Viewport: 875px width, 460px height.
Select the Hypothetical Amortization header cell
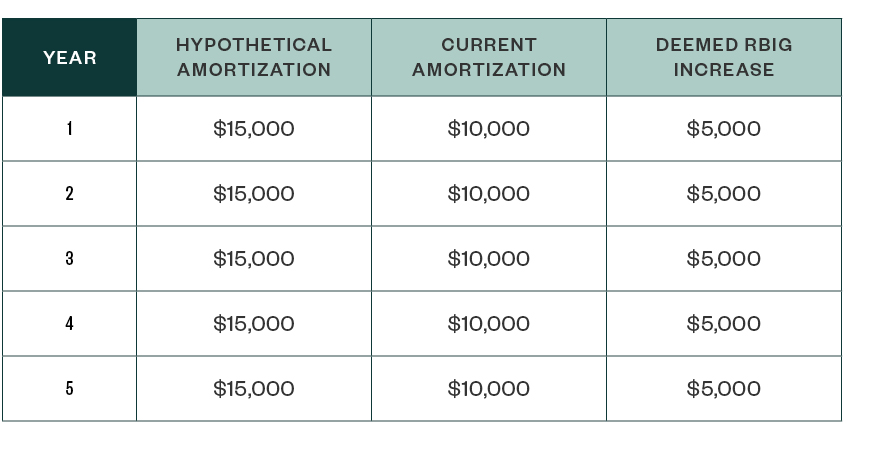253,58
